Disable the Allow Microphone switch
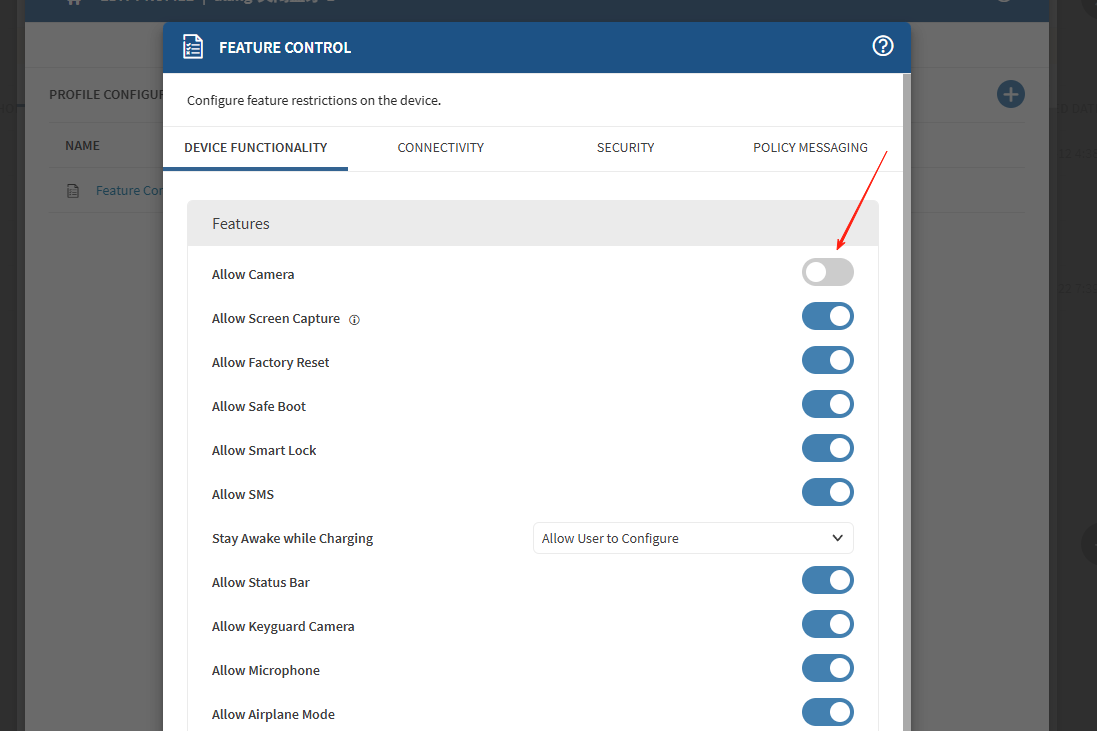This screenshot has height=731, width=1097. tap(827, 669)
